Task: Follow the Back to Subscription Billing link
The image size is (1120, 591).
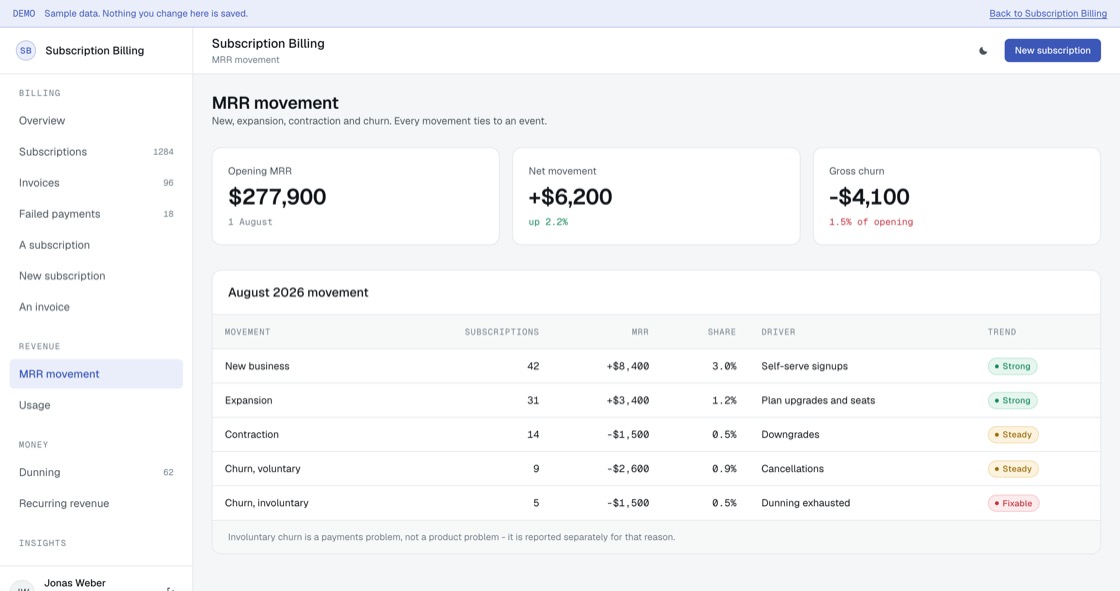Action: click(1048, 14)
